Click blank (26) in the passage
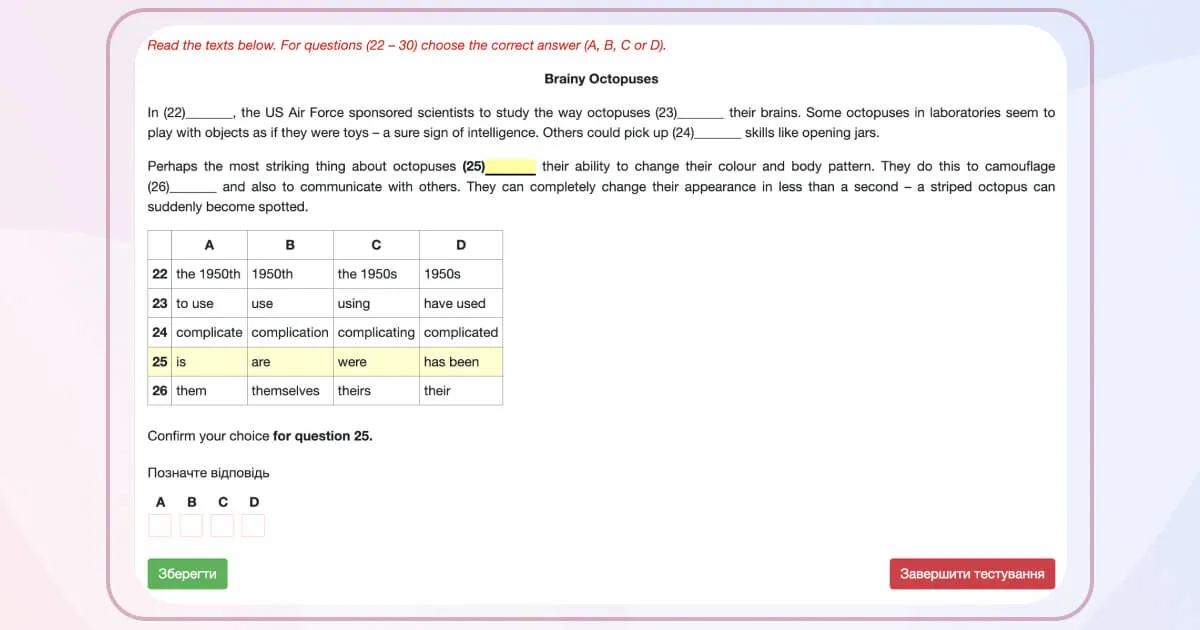This screenshot has height=630, width=1200. point(194,187)
